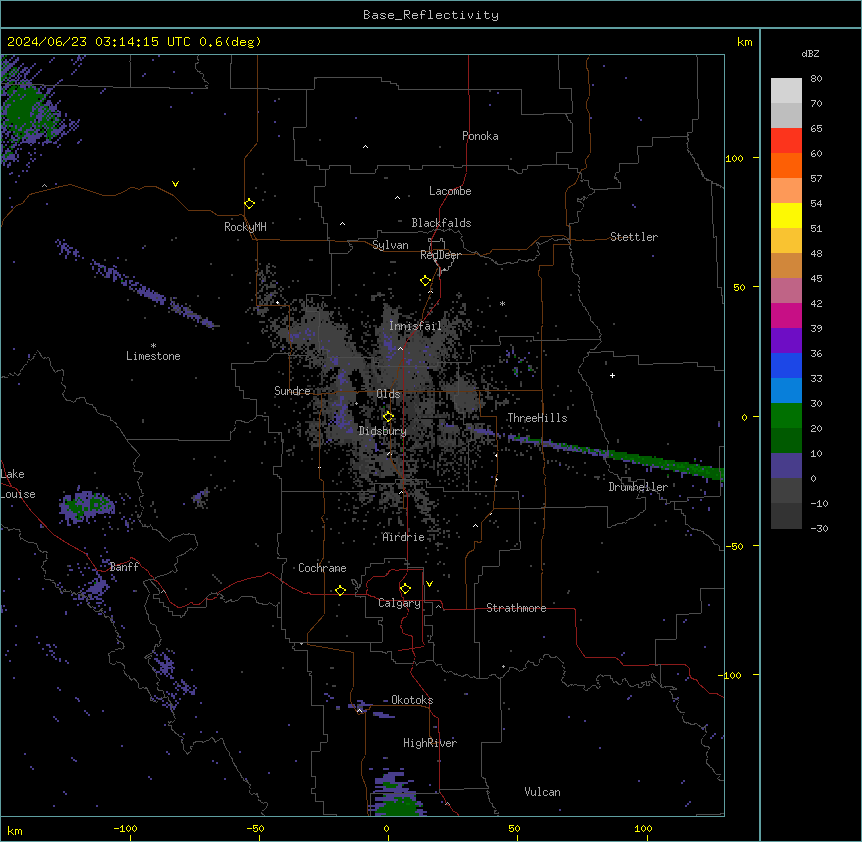
Task: Select the Lacombe city label
Action: tap(450, 191)
